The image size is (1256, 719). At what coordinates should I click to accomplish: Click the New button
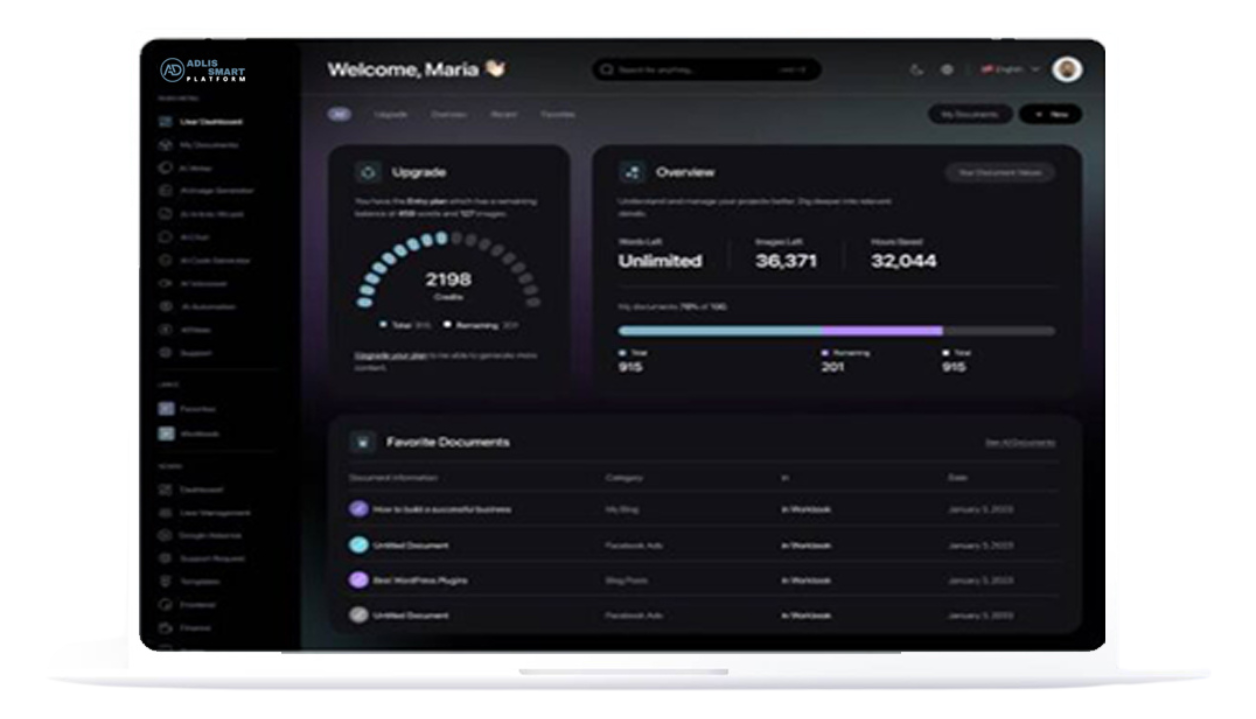pos(1050,114)
